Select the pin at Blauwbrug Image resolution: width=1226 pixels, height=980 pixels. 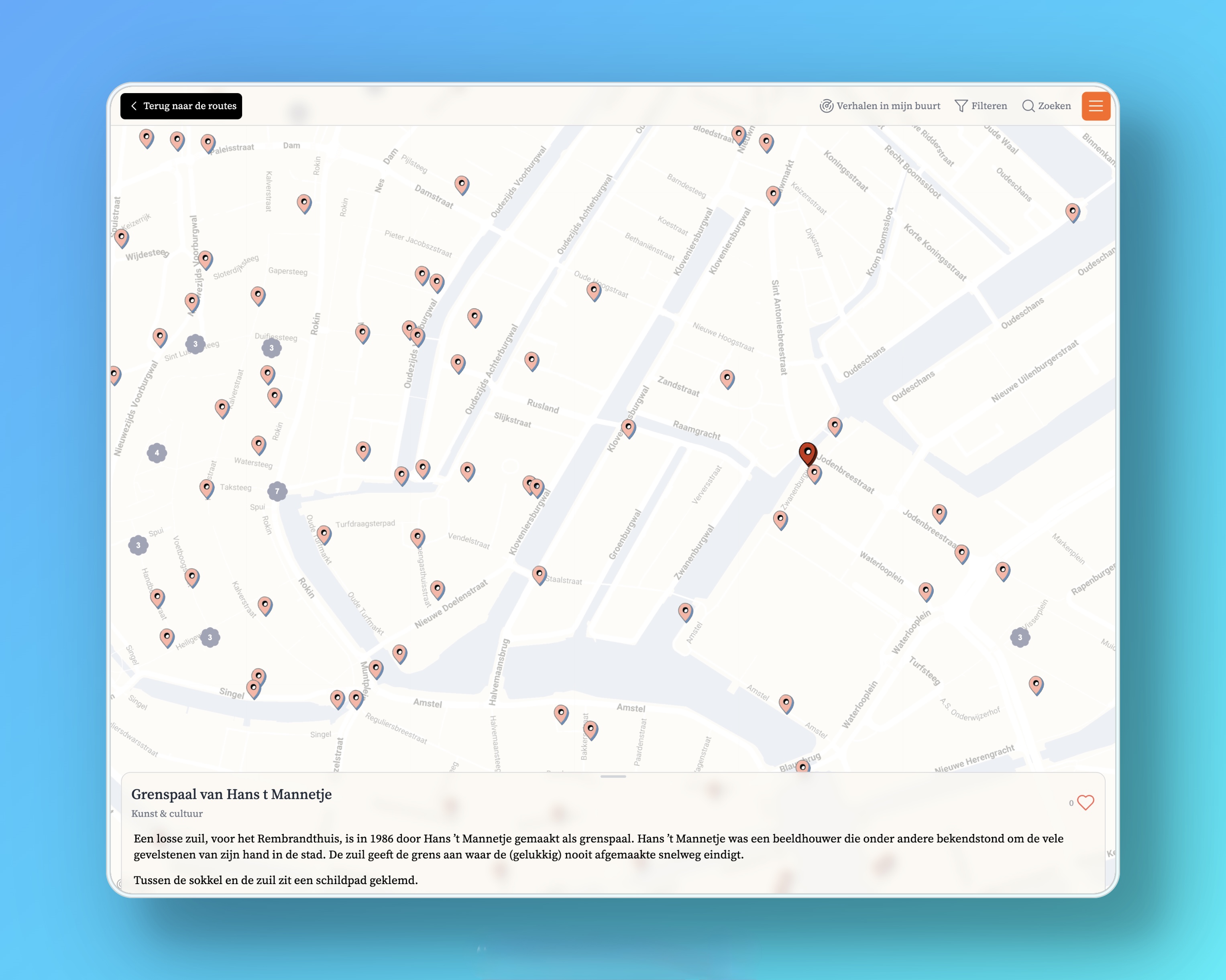point(802,767)
